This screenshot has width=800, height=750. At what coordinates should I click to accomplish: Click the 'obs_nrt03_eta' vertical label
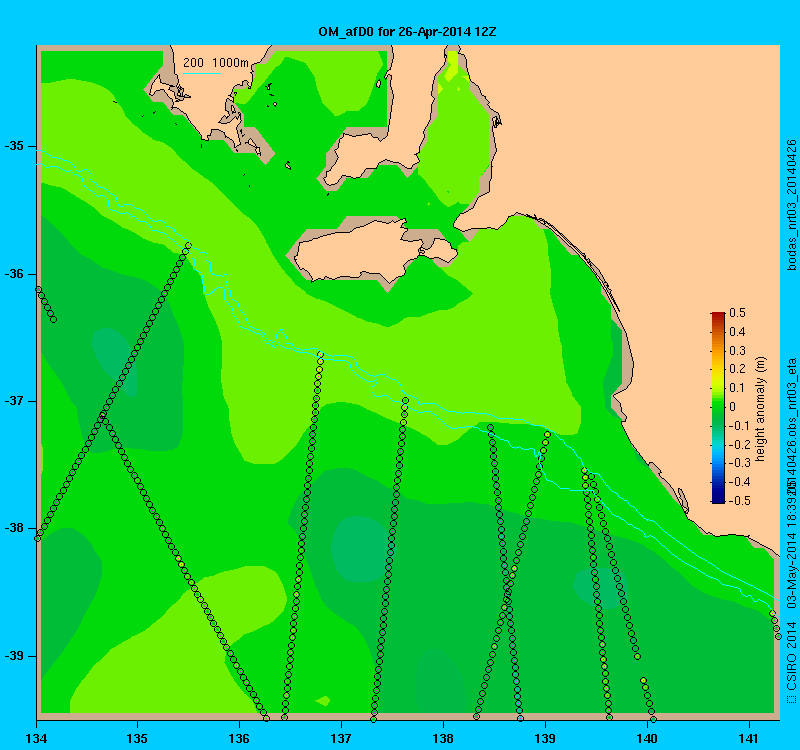point(791,399)
